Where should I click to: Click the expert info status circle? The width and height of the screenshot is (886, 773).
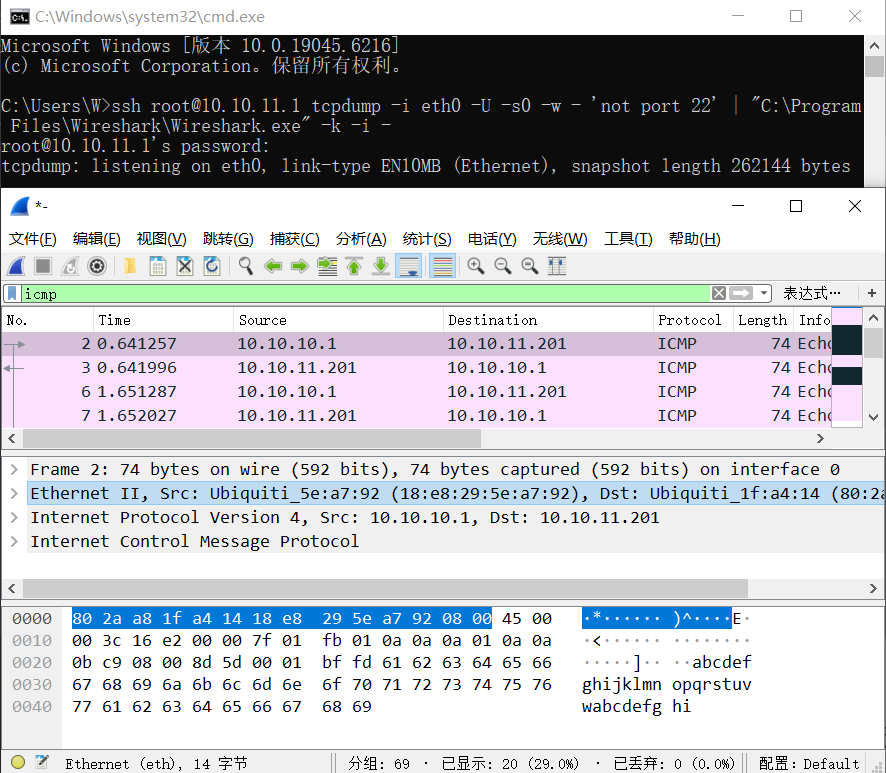[18, 762]
